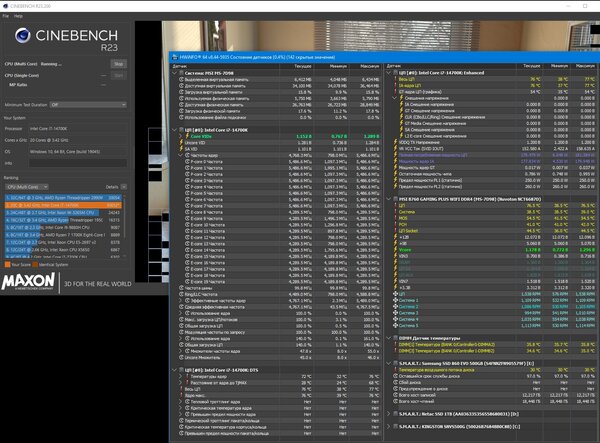Click the HWiNFO window title icon
Screen dimensions: 600x443
[175, 57]
